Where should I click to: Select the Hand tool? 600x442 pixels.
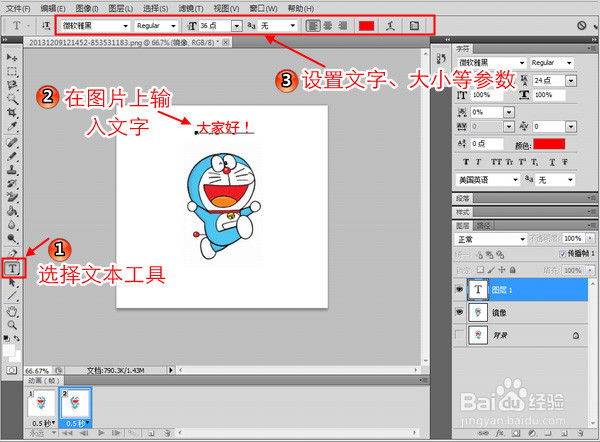[x=12, y=311]
